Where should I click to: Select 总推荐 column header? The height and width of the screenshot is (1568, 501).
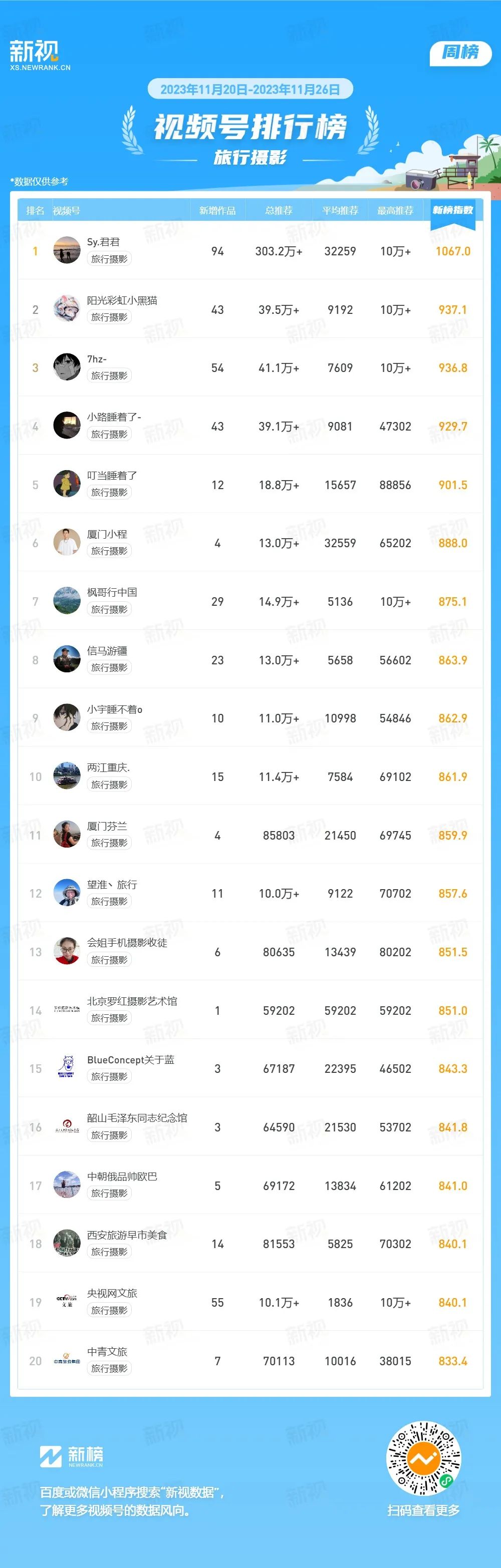click(x=279, y=211)
